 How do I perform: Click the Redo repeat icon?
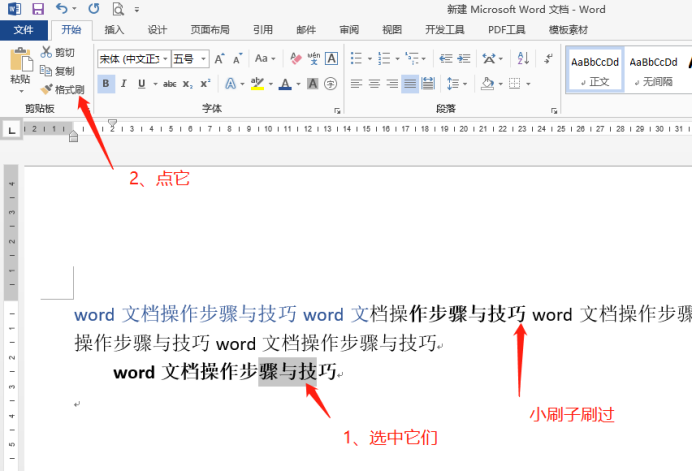(x=93, y=8)
